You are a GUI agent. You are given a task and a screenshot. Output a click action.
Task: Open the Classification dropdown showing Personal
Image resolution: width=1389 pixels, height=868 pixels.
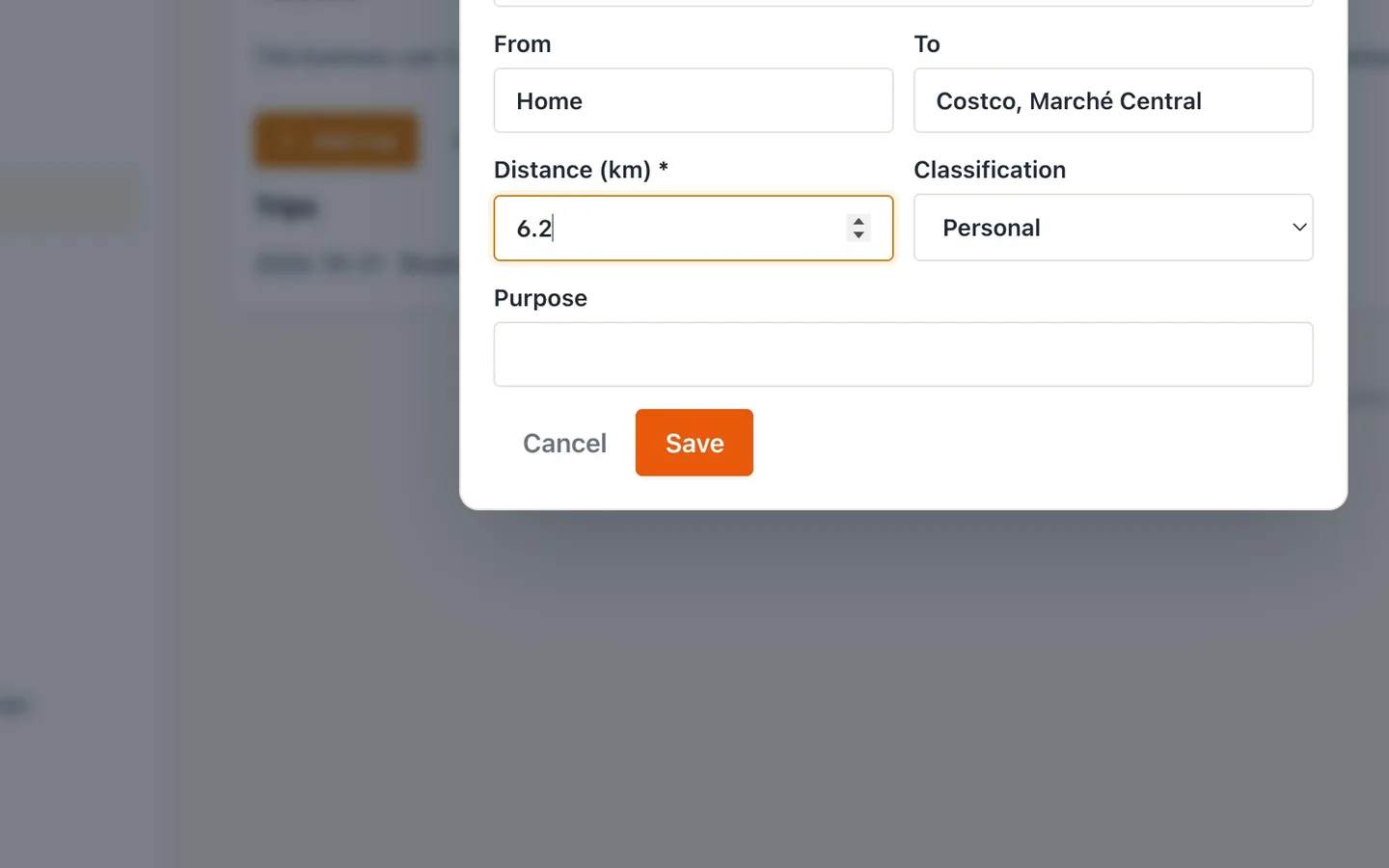pos(1113,228)
